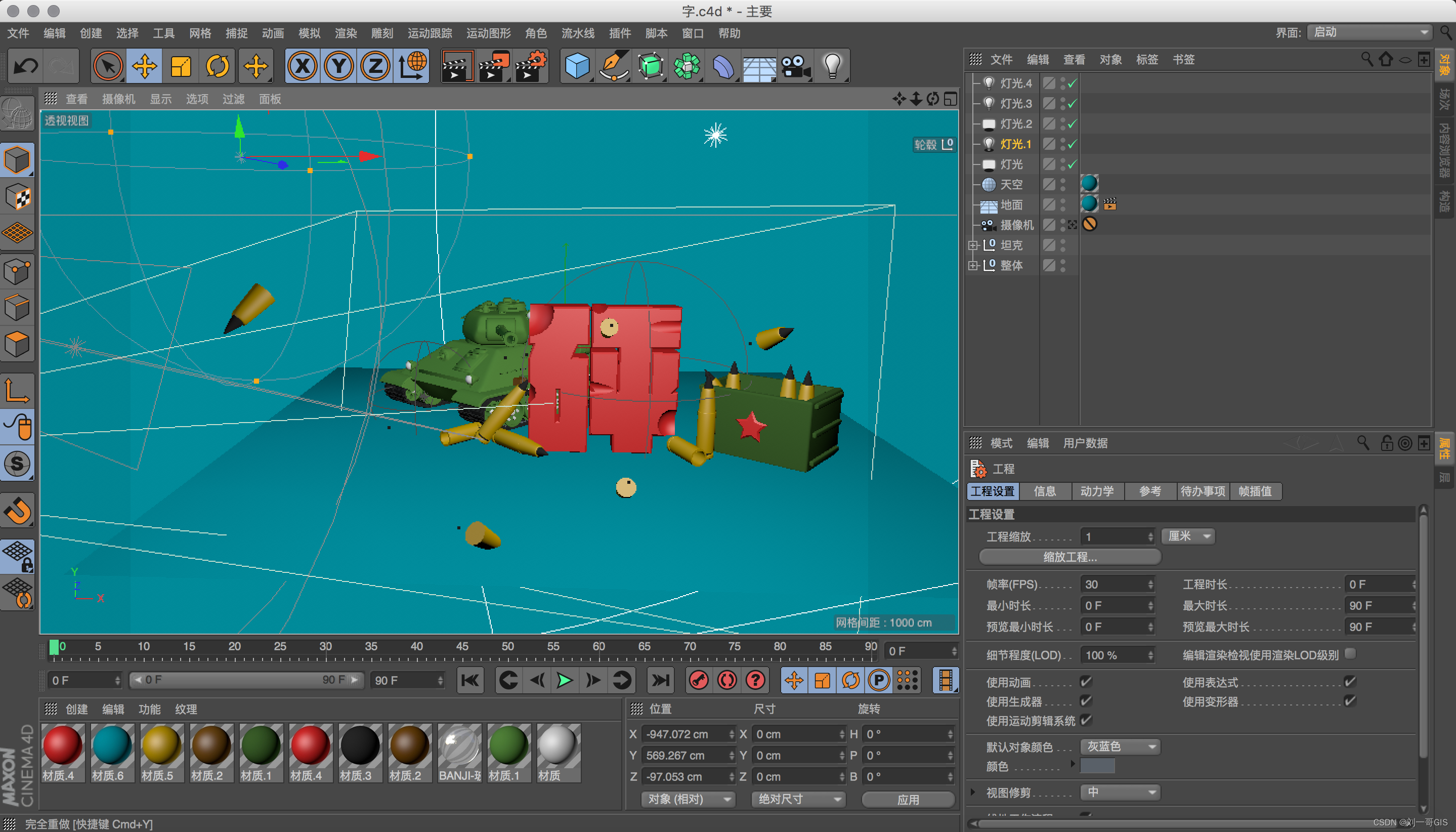Screen dimensions: 1456x832
Task: Uncheck the 使用动画 checkbox
Action: point(1086,681)
